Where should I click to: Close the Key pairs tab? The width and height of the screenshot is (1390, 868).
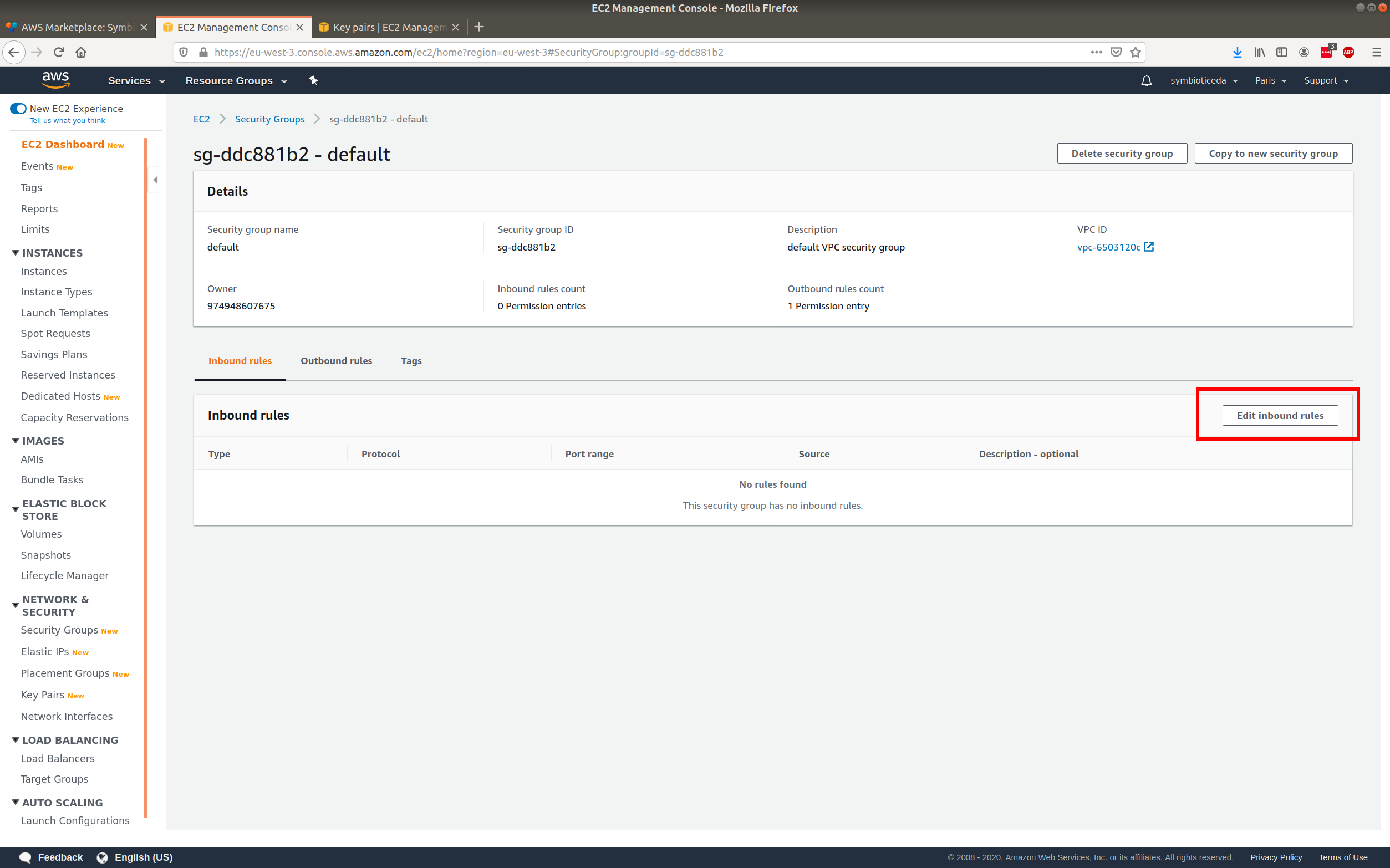pyautogui.click(x=455, y=28)
